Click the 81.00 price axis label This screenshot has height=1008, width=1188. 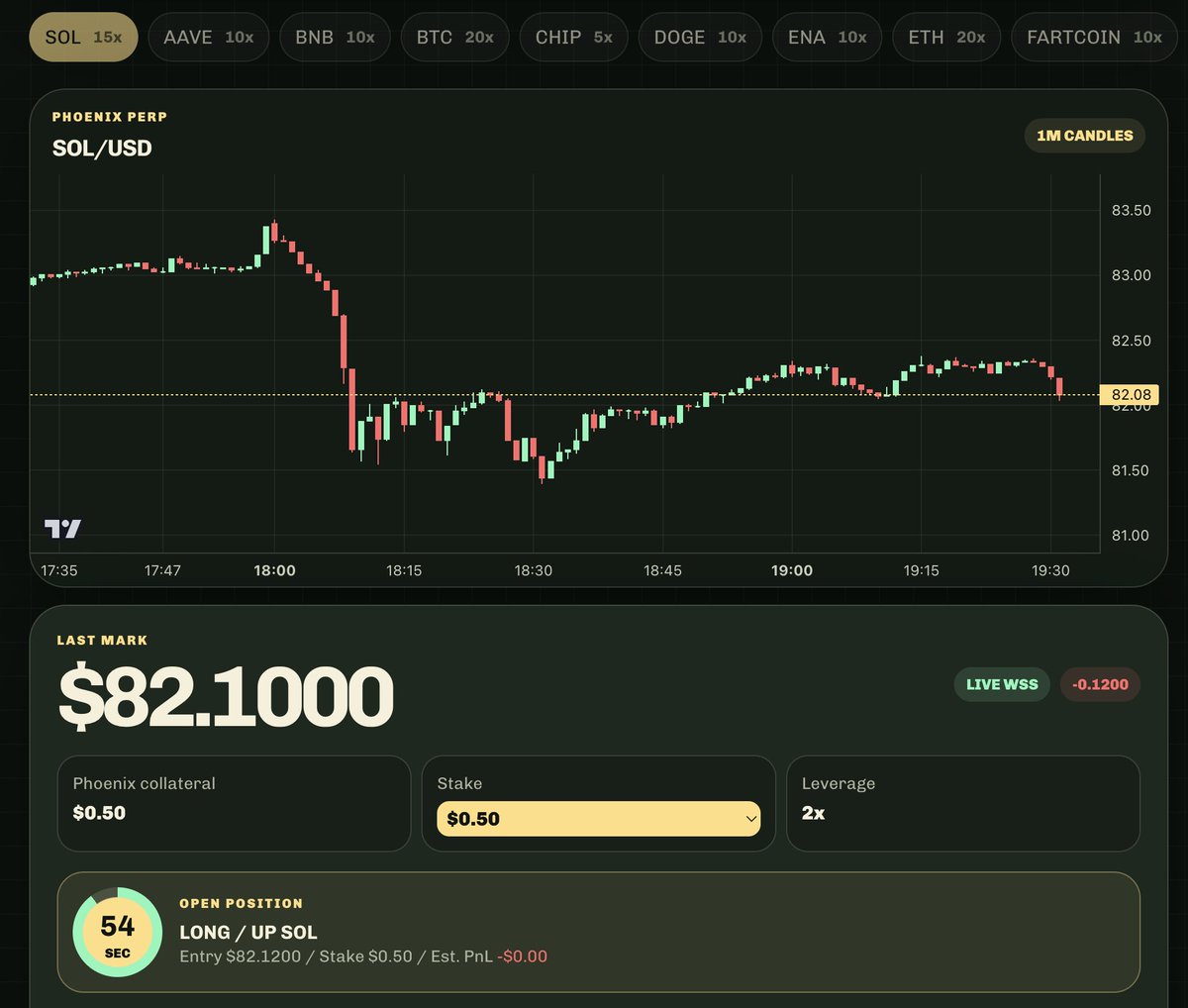1132,536
